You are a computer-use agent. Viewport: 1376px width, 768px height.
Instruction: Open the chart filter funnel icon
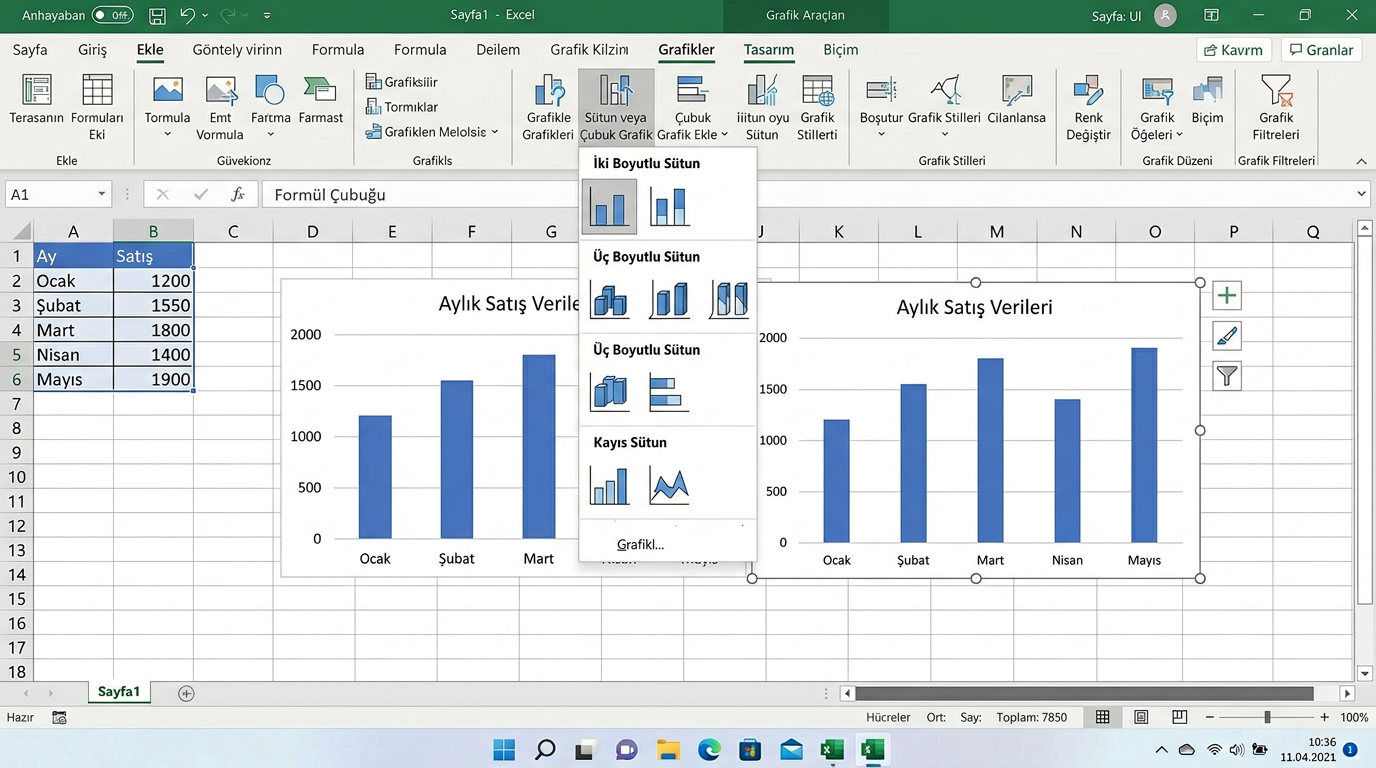1227,376
